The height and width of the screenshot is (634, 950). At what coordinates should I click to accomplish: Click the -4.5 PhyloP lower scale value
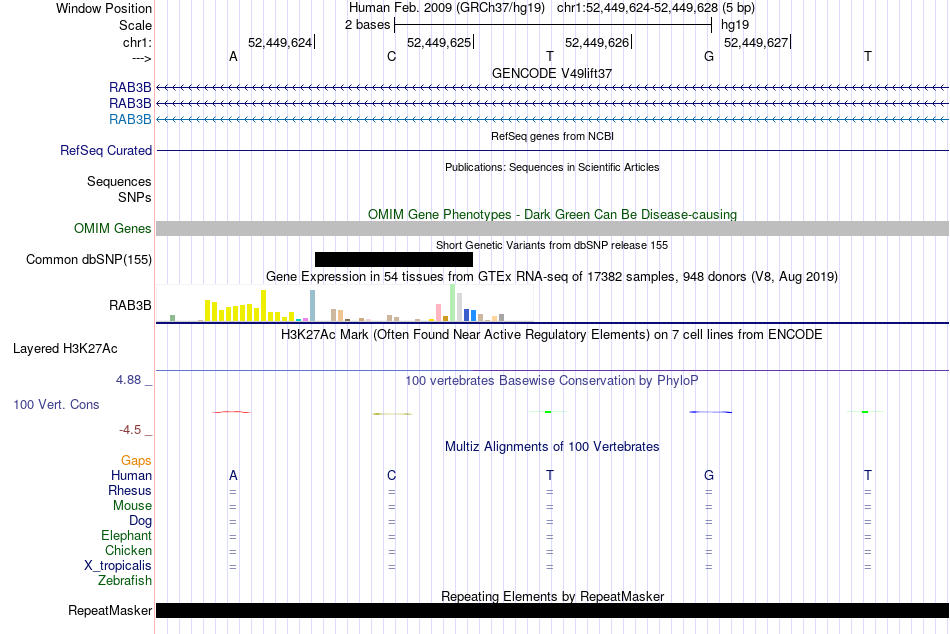[130, 430]
